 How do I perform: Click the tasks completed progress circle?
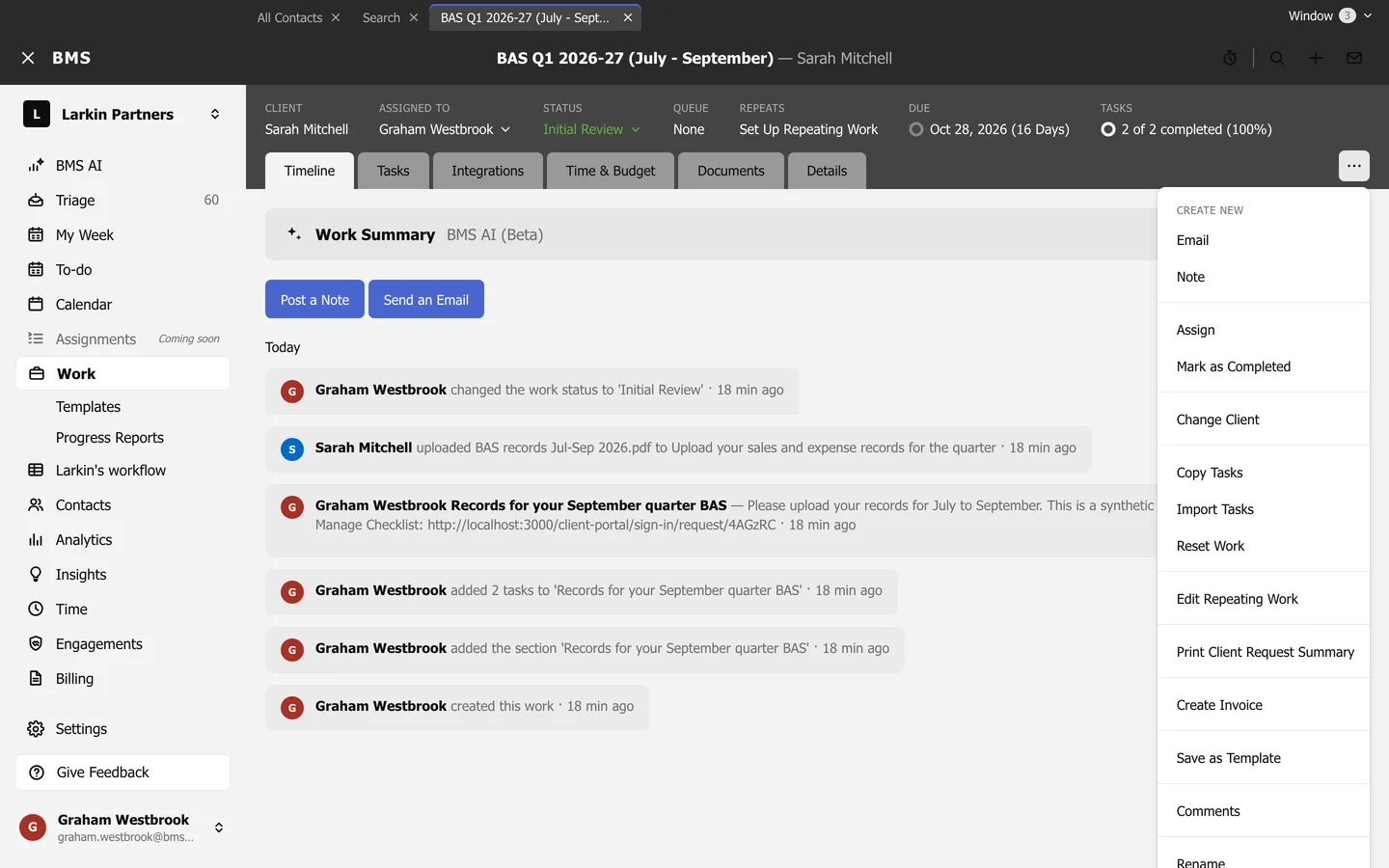[x=1108, y=129]
